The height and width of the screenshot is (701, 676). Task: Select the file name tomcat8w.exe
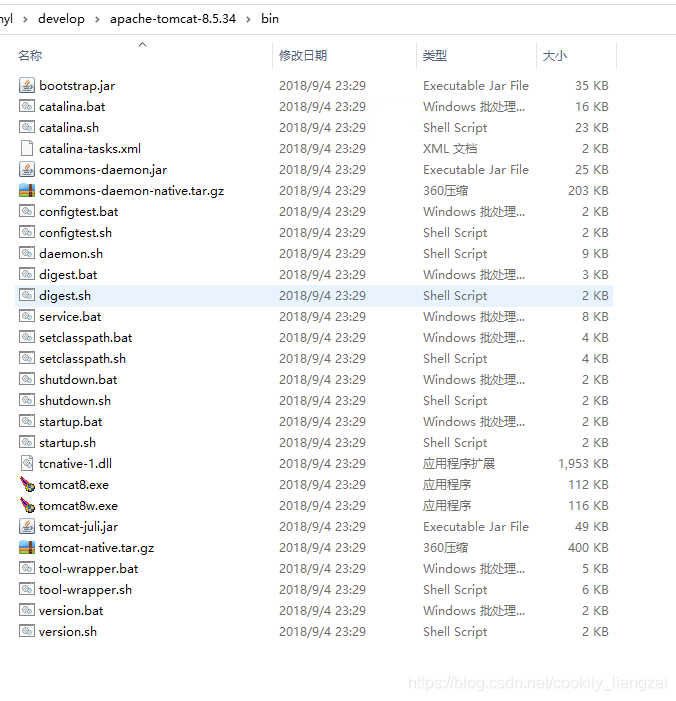(78, 506)
